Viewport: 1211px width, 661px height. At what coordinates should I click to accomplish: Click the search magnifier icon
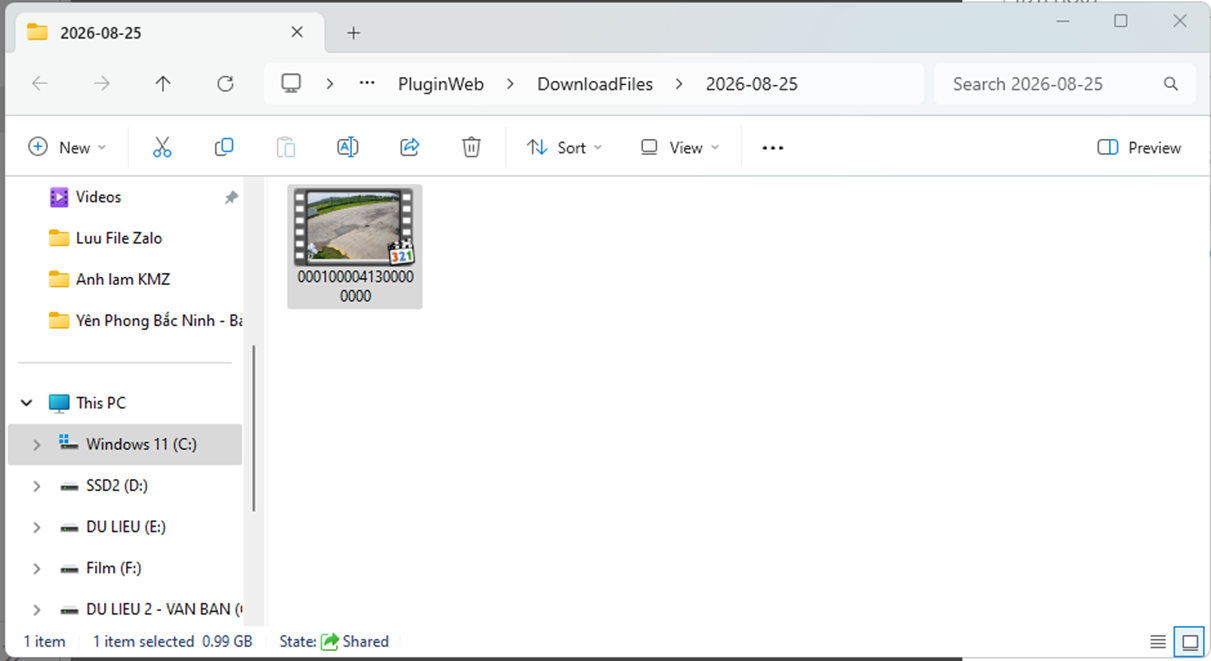pos(1171,84)
